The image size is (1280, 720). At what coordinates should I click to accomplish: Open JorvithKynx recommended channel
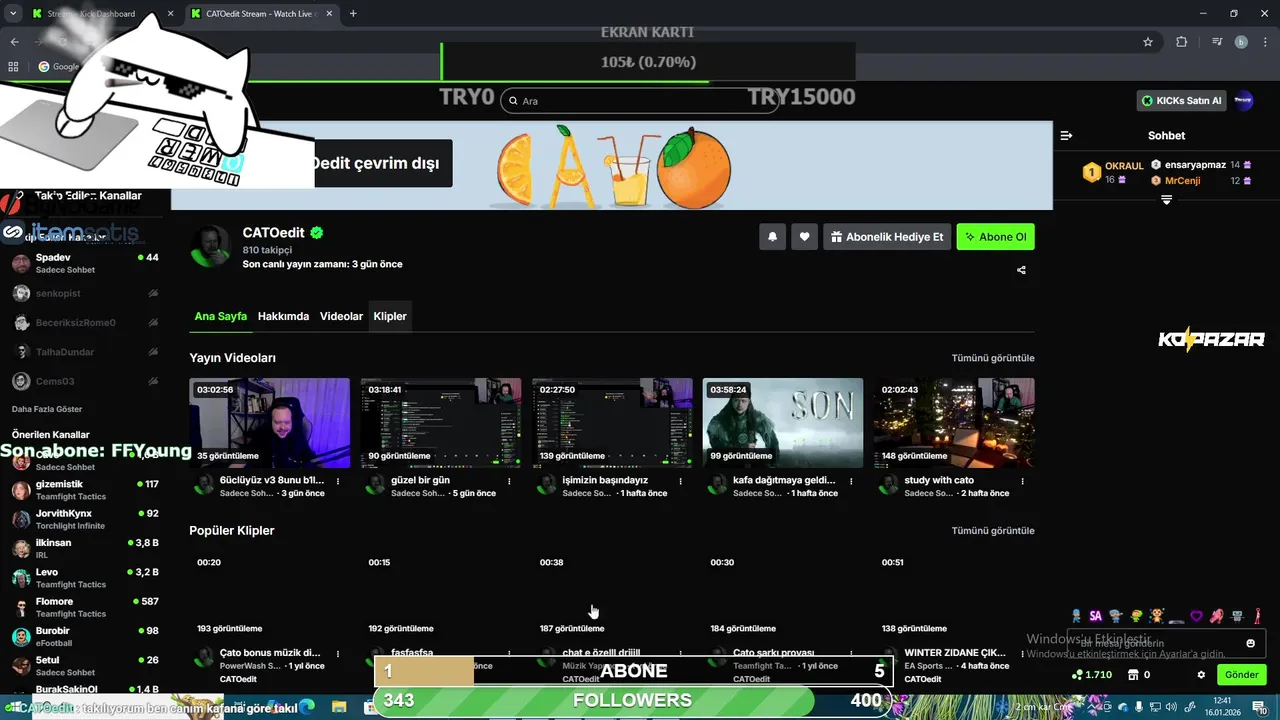(x=84, y=519)
